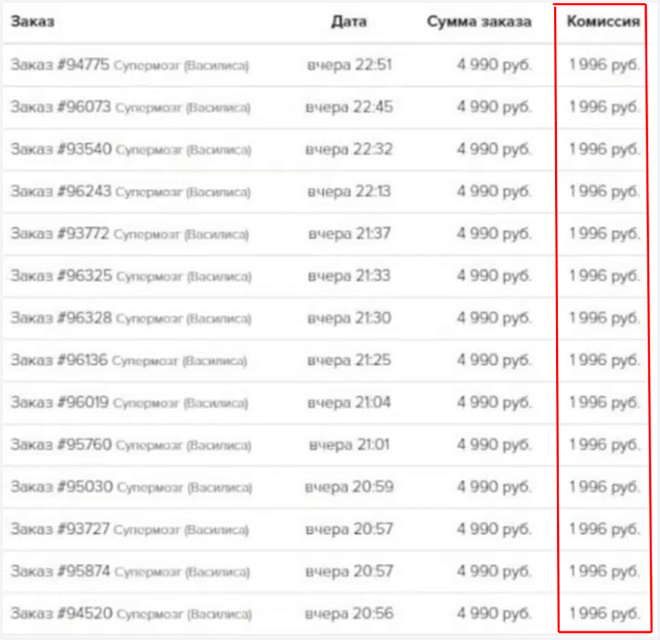Open order #94775 link
The height and width of the screenshot is (640, 660).
coord(60,65)
